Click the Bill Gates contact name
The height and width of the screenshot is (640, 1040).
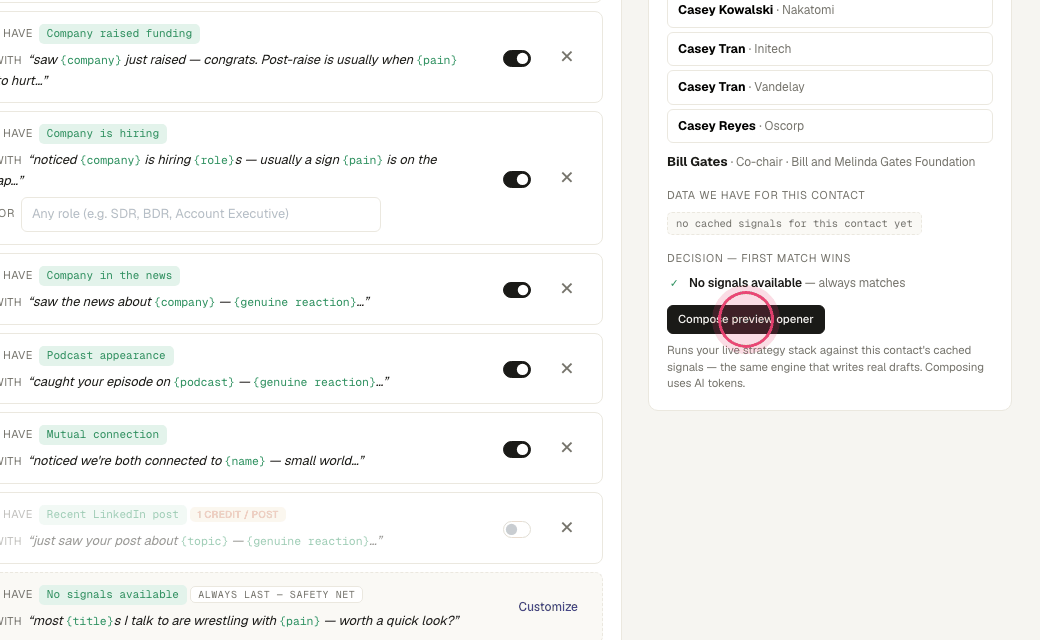point(697,162)
